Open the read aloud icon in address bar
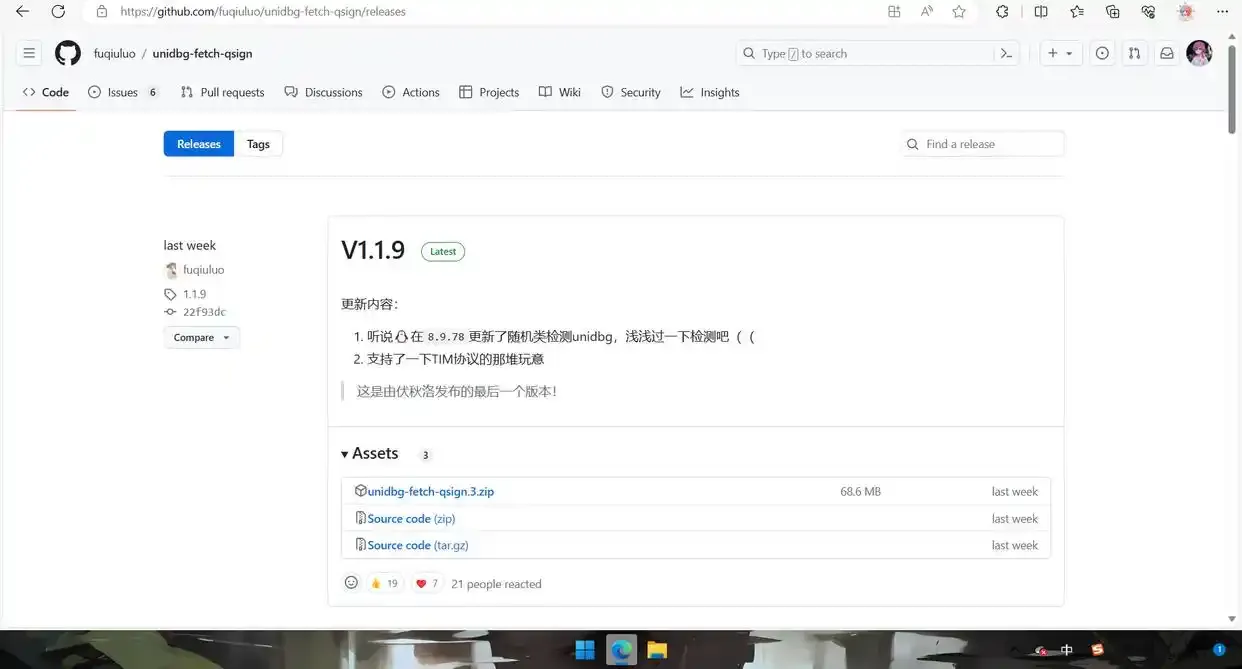The height and width of the screenshot is (669, 1242). (x=927, y=12)
